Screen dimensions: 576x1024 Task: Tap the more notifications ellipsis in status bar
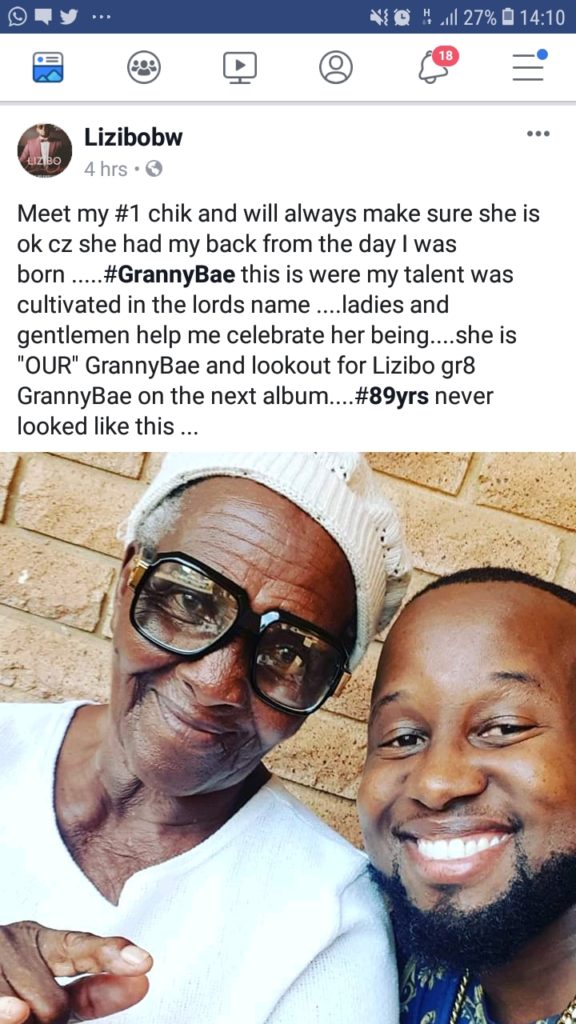101,18
